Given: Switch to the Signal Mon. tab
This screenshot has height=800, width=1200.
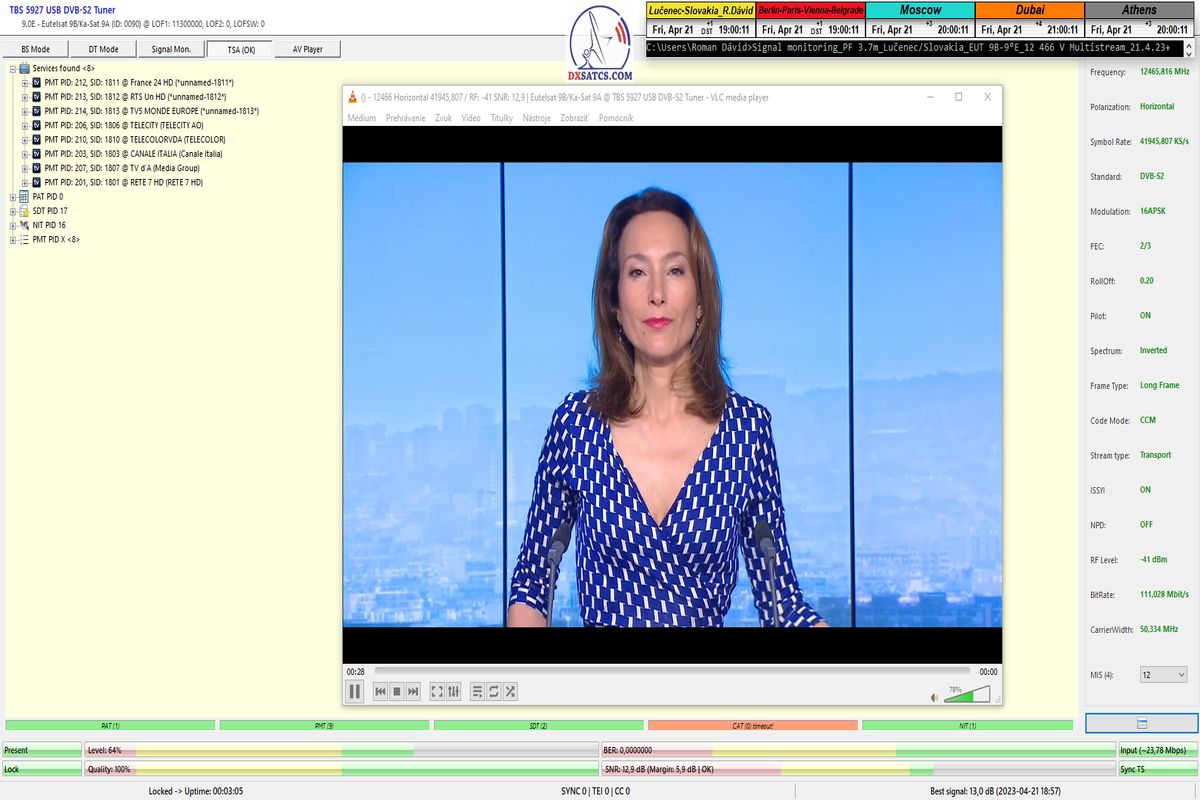Looking at the screenshot, I should pos(171,49).
